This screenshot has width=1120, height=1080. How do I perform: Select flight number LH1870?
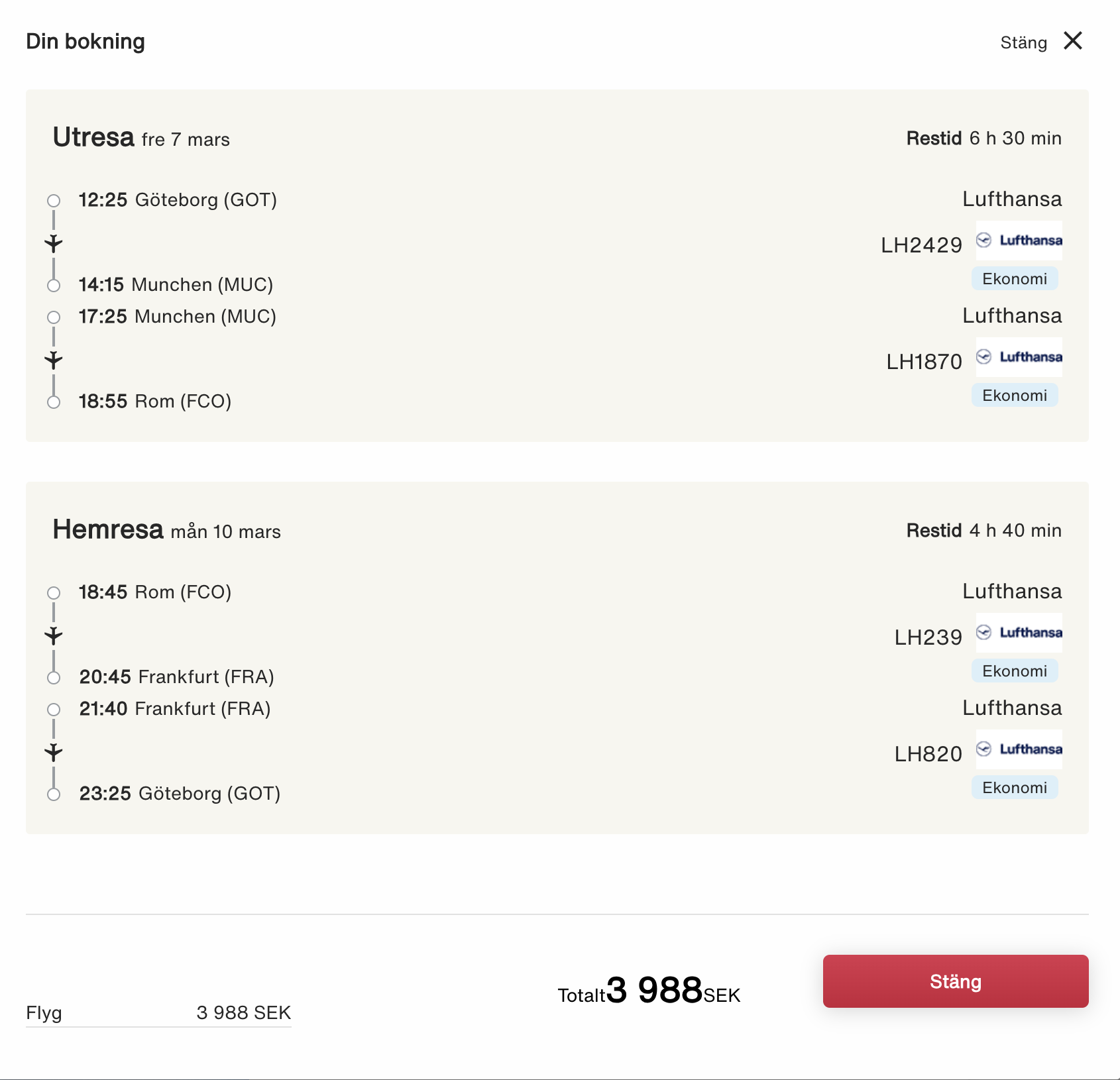click(924, 362)
